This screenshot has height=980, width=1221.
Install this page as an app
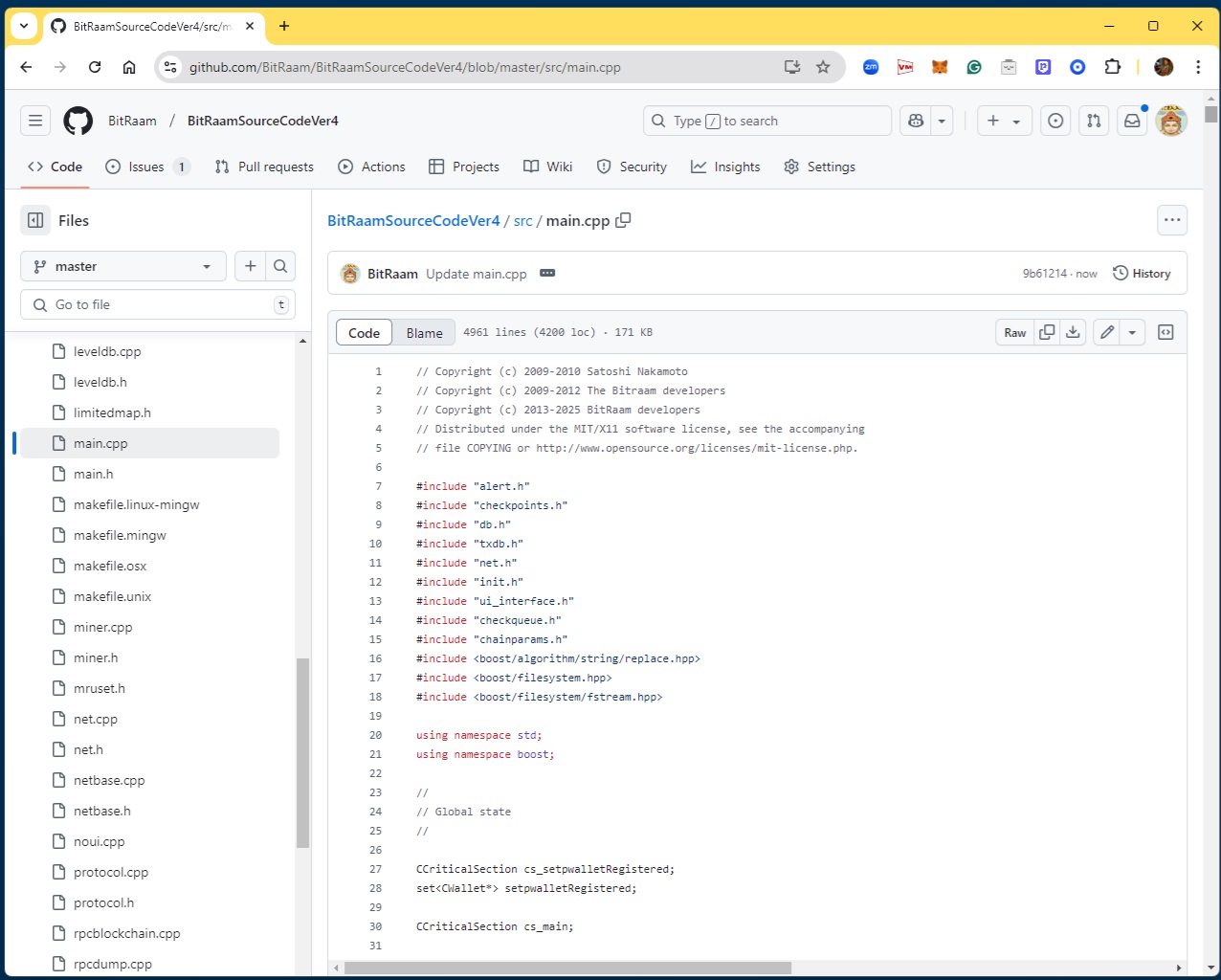pos(792,67)
